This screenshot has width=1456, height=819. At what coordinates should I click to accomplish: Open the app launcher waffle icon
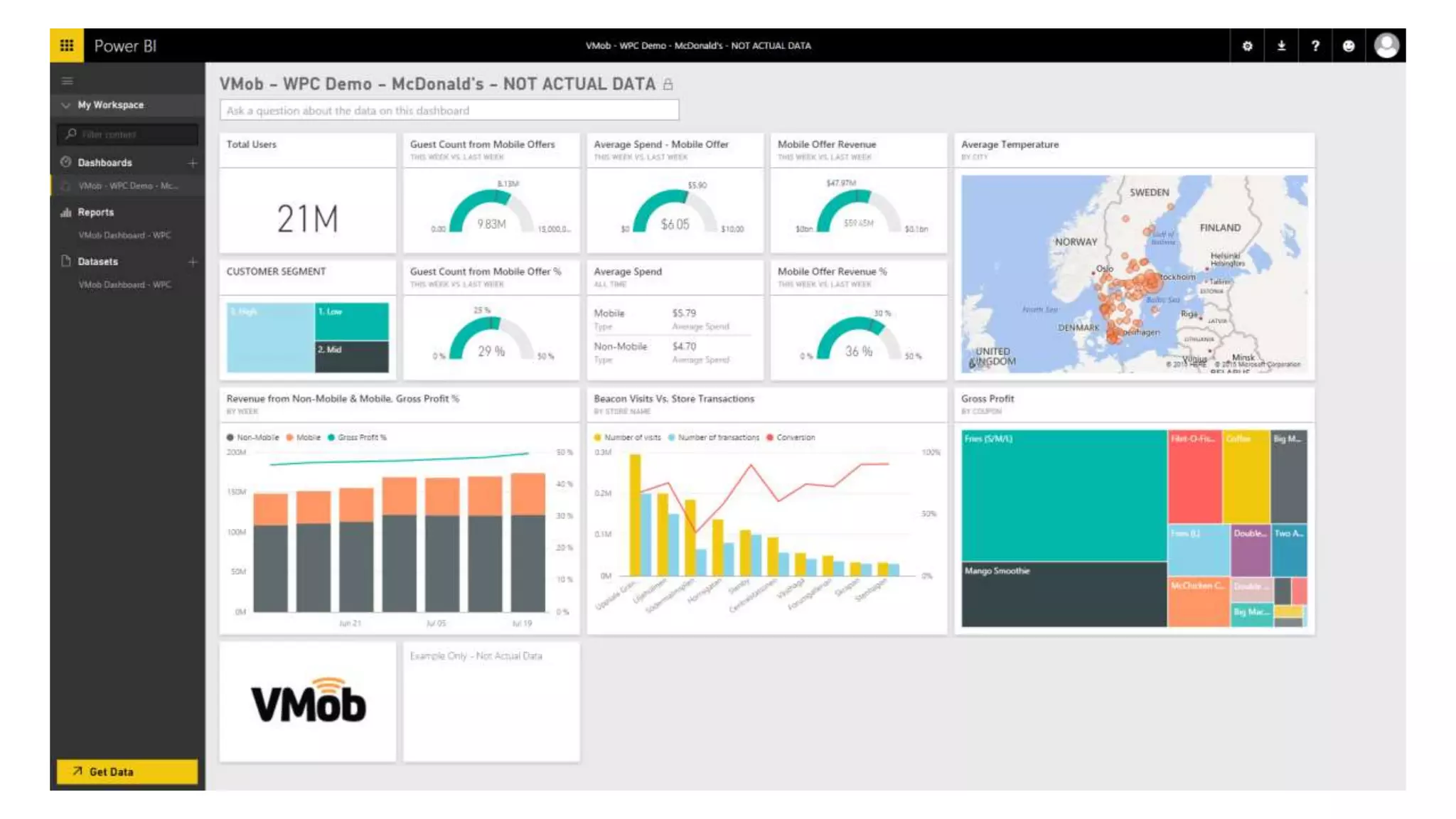point(67,45)
